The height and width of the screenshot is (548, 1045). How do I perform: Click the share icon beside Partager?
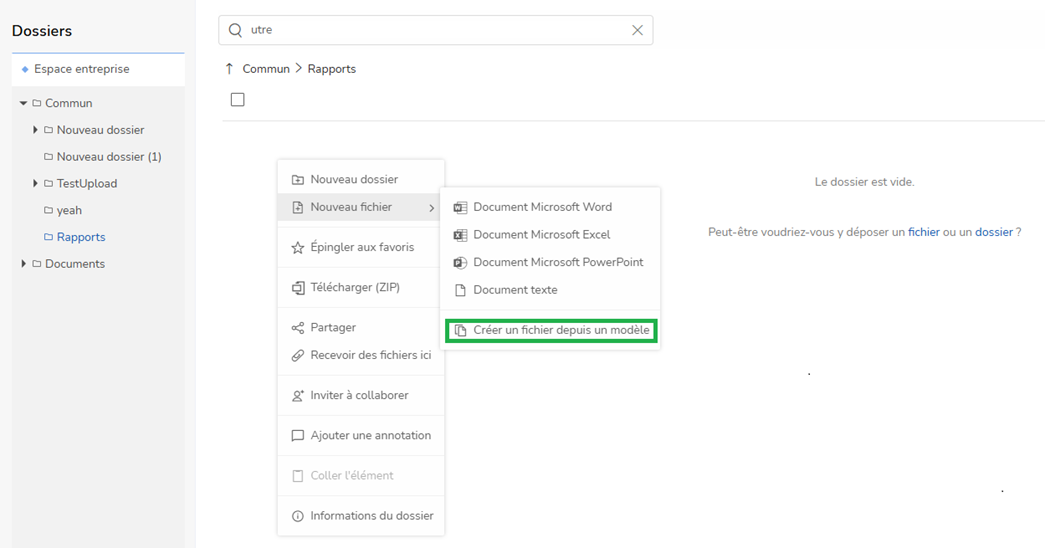pos(297,328)
